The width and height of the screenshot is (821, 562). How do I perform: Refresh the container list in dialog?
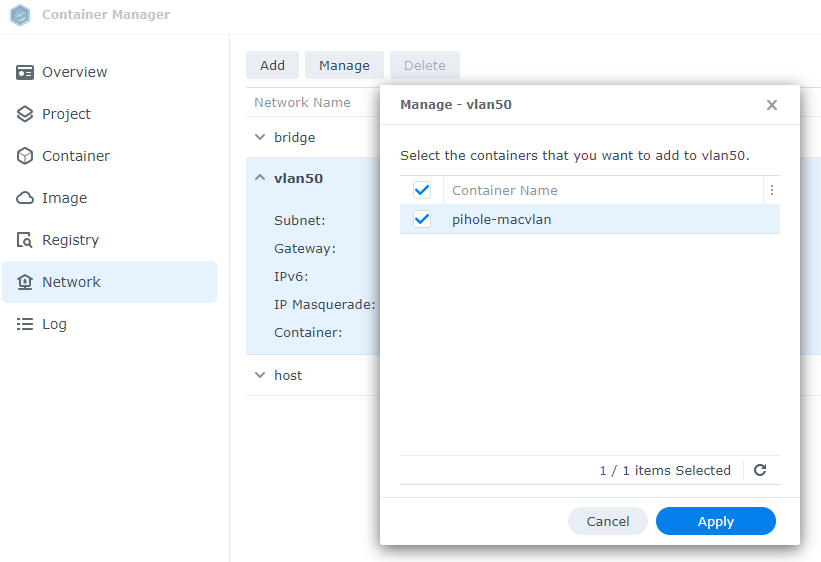760,470
